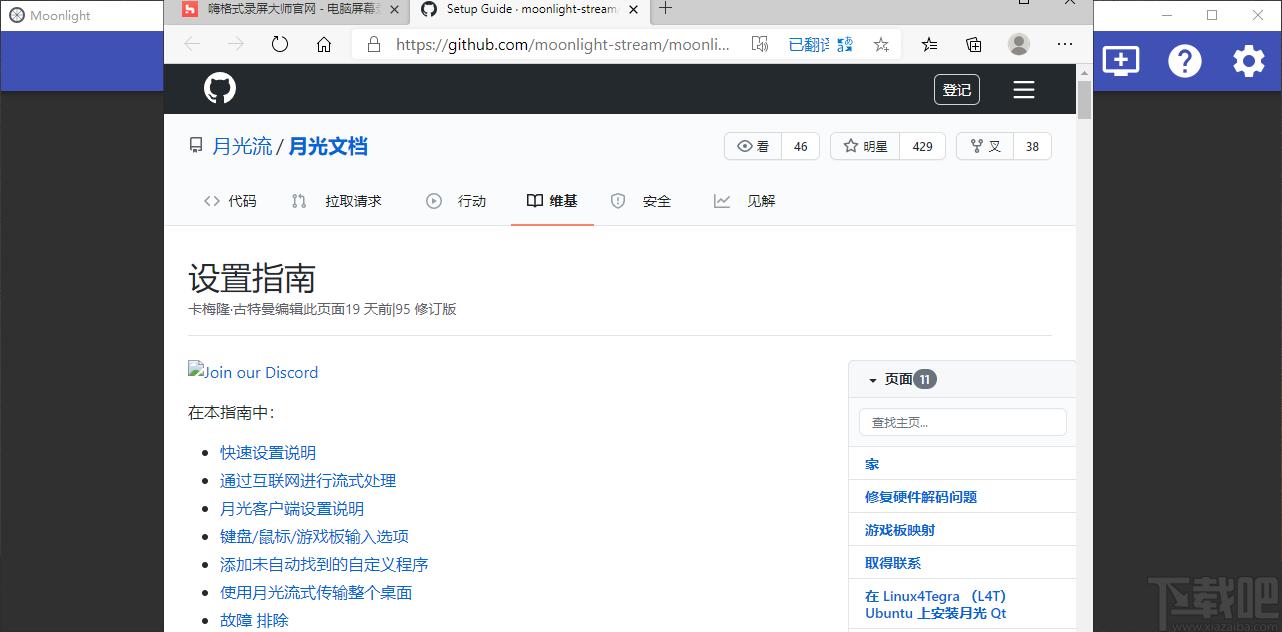Screen dimensions: 1282x632
Task: Click Moonlight add PC icon
Action: pos(1120,61)
